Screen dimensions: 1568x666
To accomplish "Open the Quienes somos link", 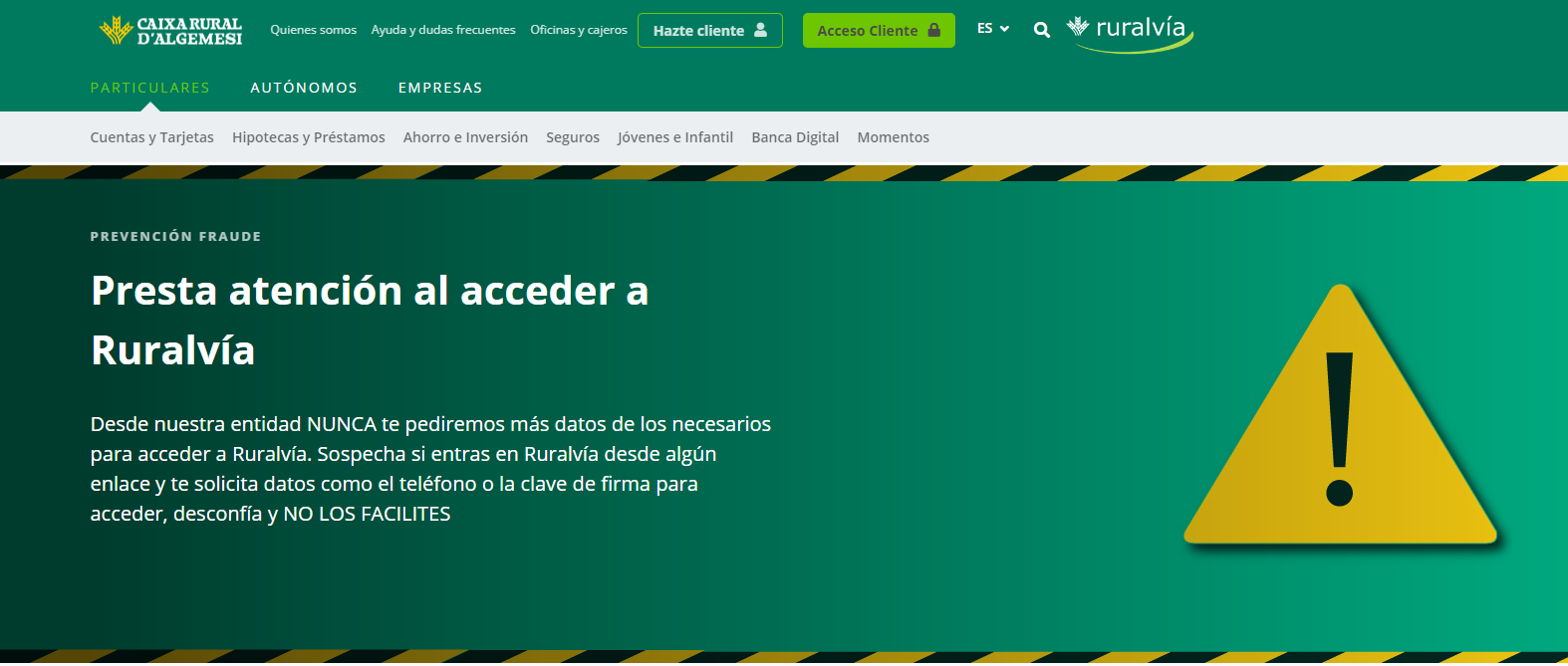I will click(x=314, y=30).
